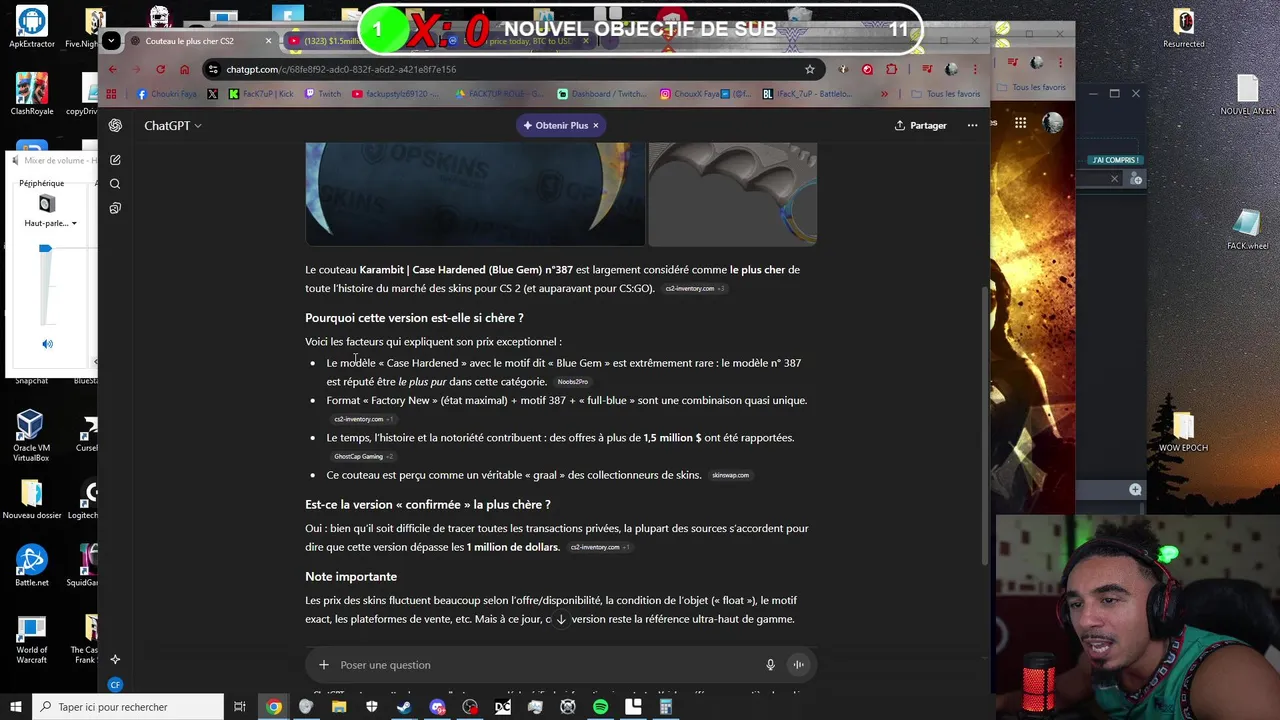Open the library icon in ChatGPT sidebar
The height and width of the screenshot is (720, 1280).
(x=115, y=208)
